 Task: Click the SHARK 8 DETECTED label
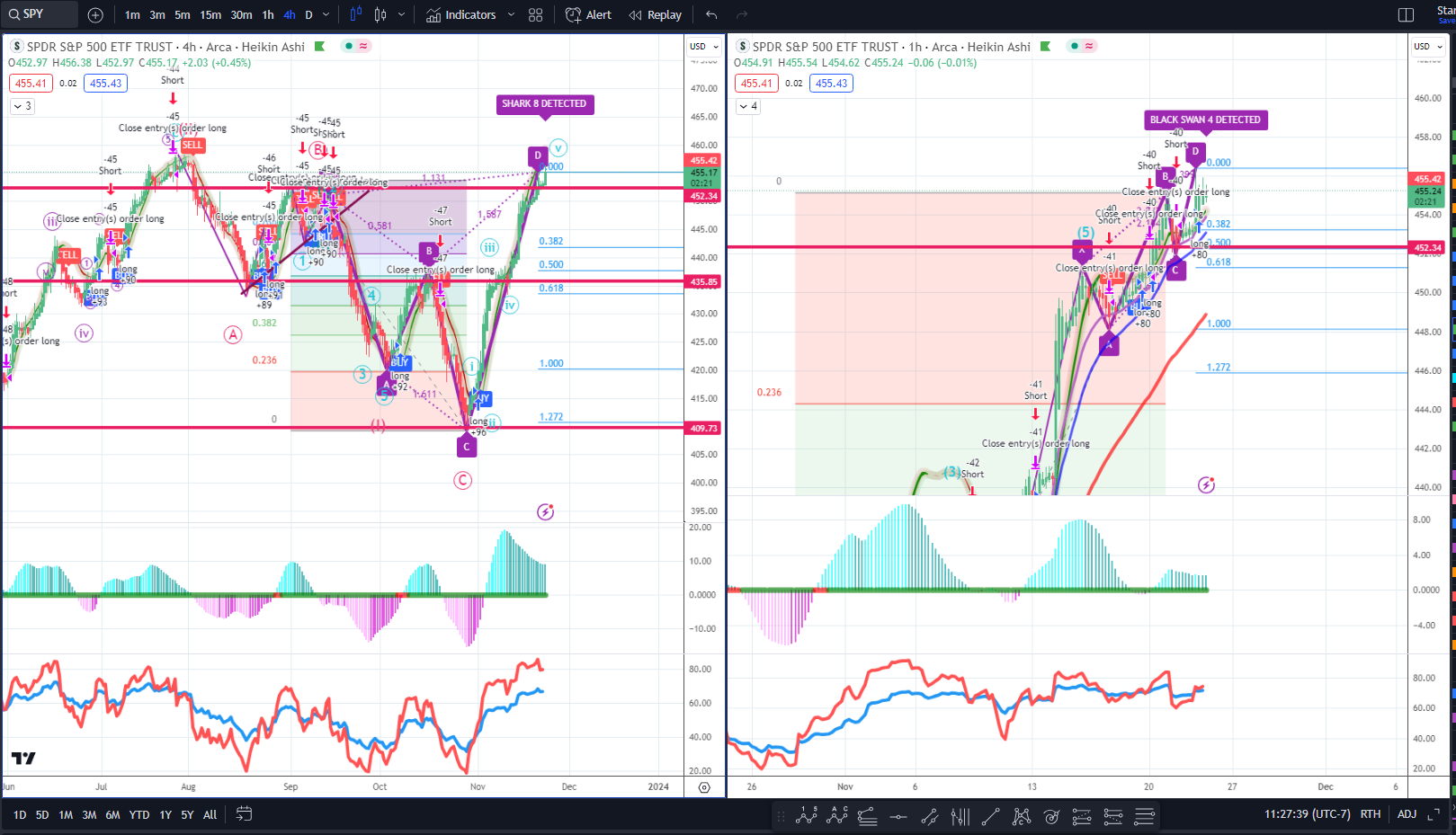click(544, 104)
